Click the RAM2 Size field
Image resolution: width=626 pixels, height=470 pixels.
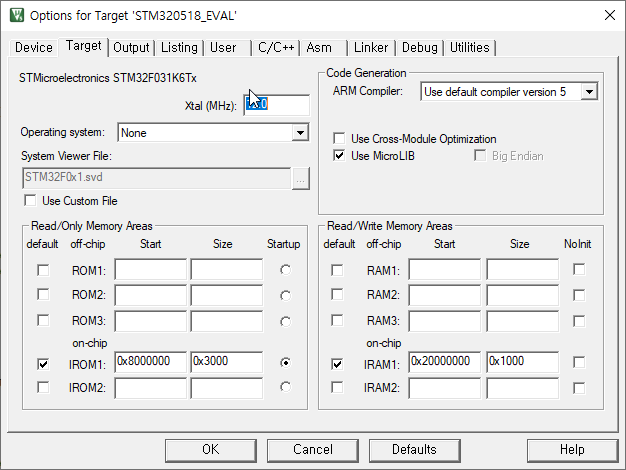(523, 295)
